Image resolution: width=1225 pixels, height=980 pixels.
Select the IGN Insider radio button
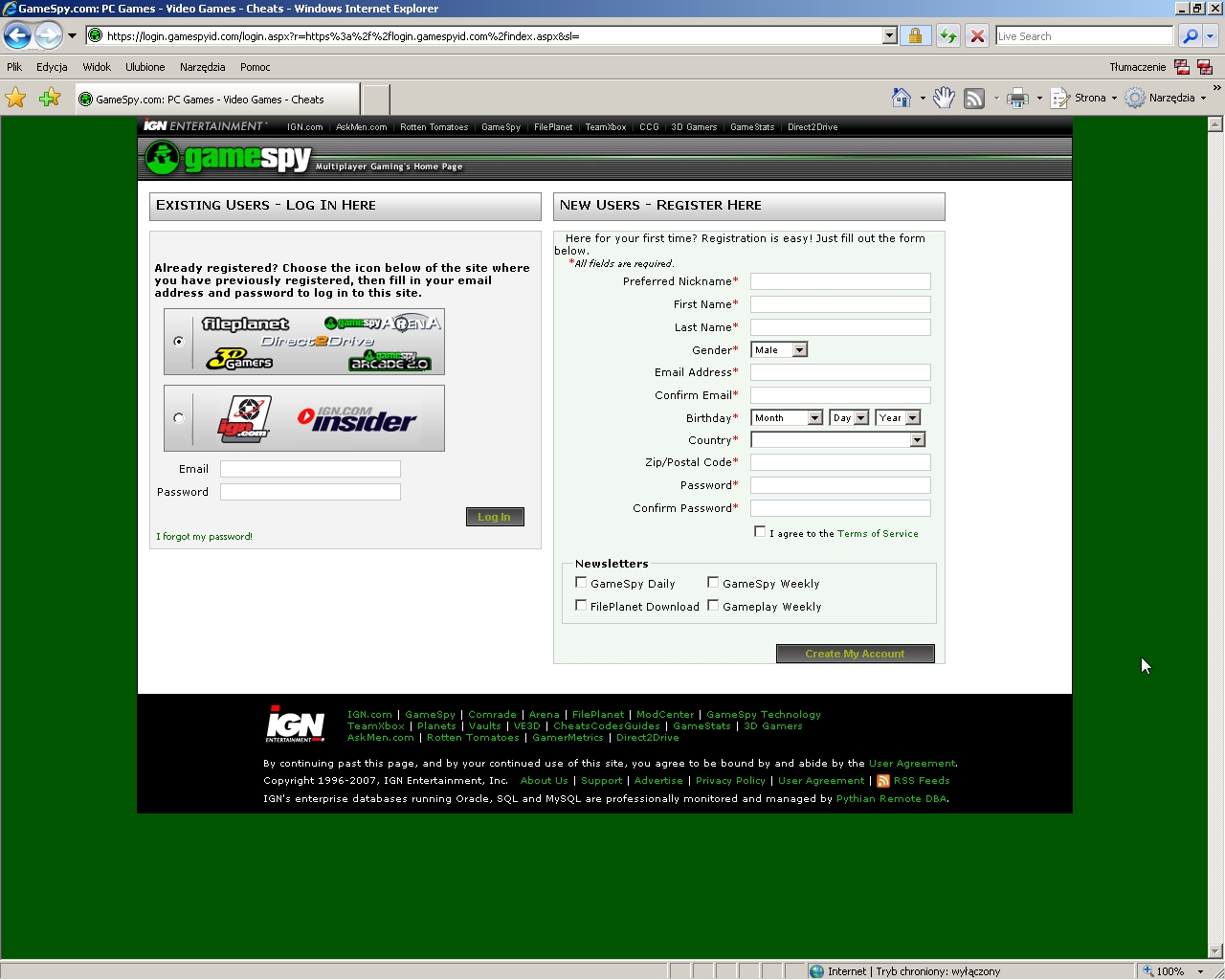click(179, 418)
